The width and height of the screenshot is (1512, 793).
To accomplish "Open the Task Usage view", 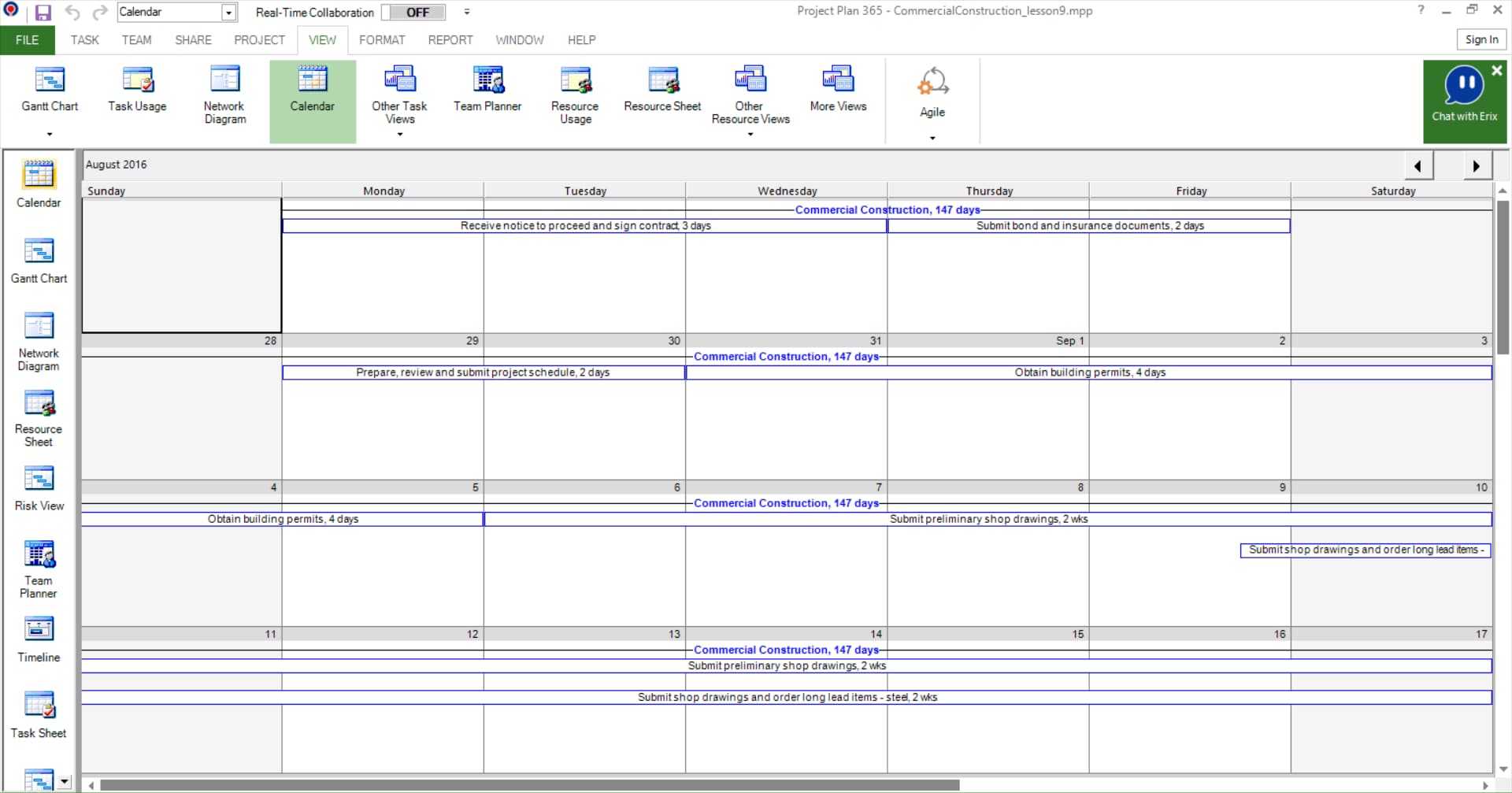I will pyautogui.click(x=136, y=89).
